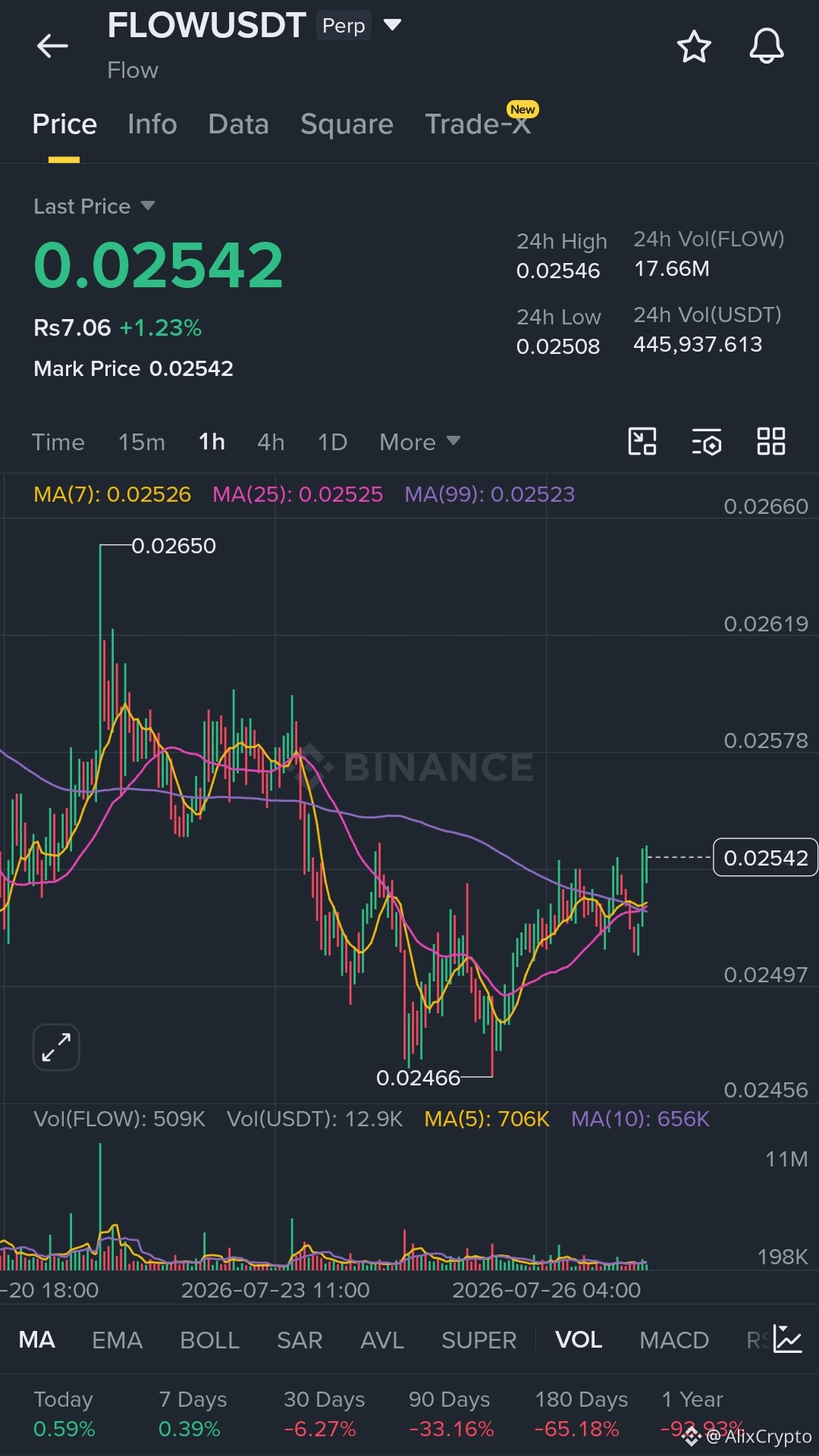Open the multi-chart grid layout icon
This screenshot has width=819, height=1456.
pyautogui.click(x=771, y=441)
